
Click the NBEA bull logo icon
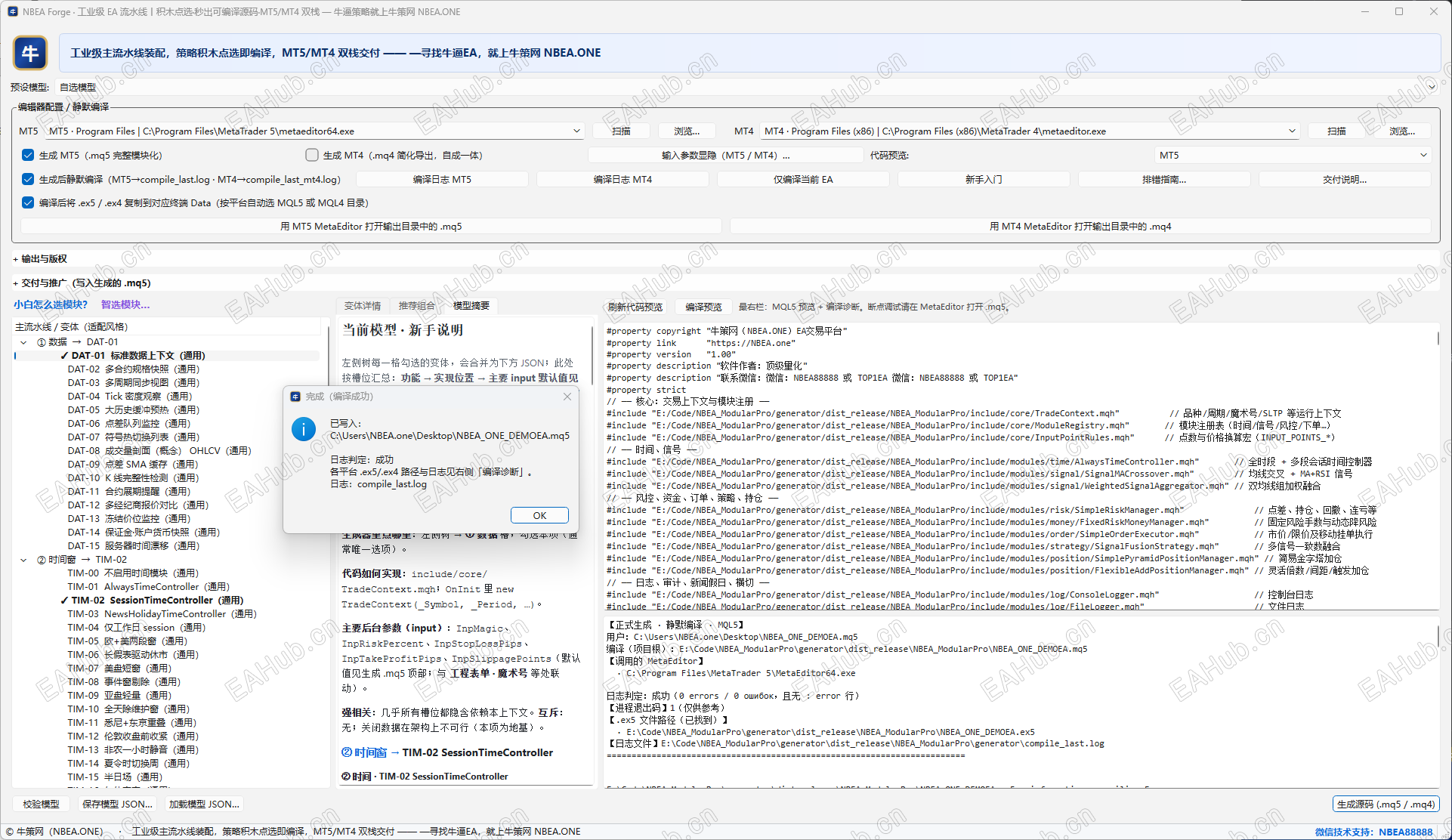[30, 54]
